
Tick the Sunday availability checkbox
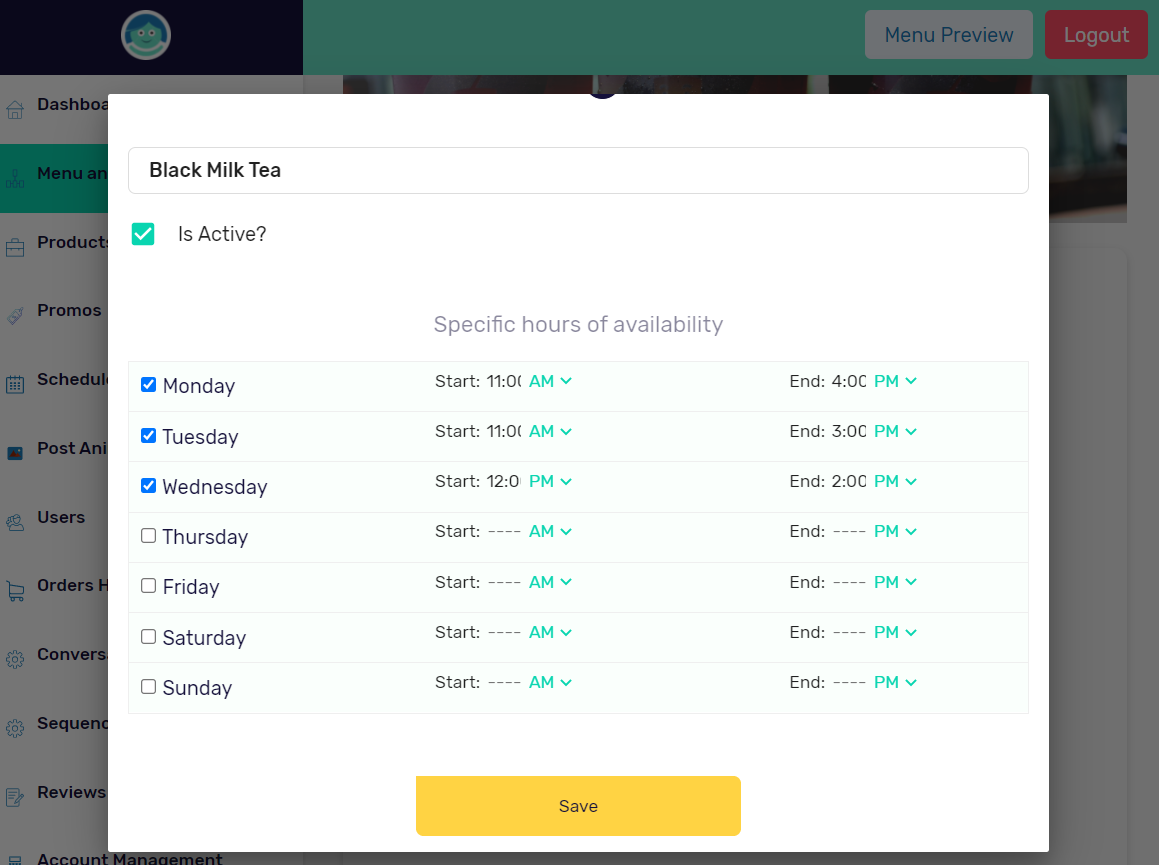149,687
